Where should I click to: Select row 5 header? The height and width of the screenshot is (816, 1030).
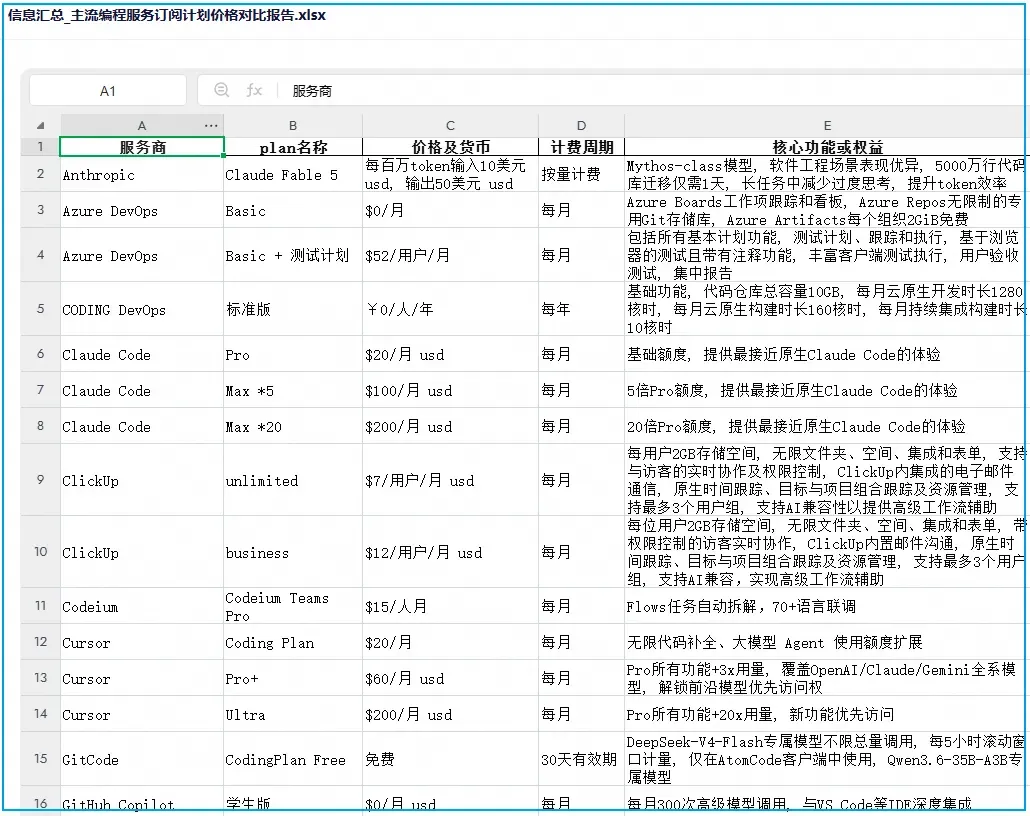(x=41, y=309)
